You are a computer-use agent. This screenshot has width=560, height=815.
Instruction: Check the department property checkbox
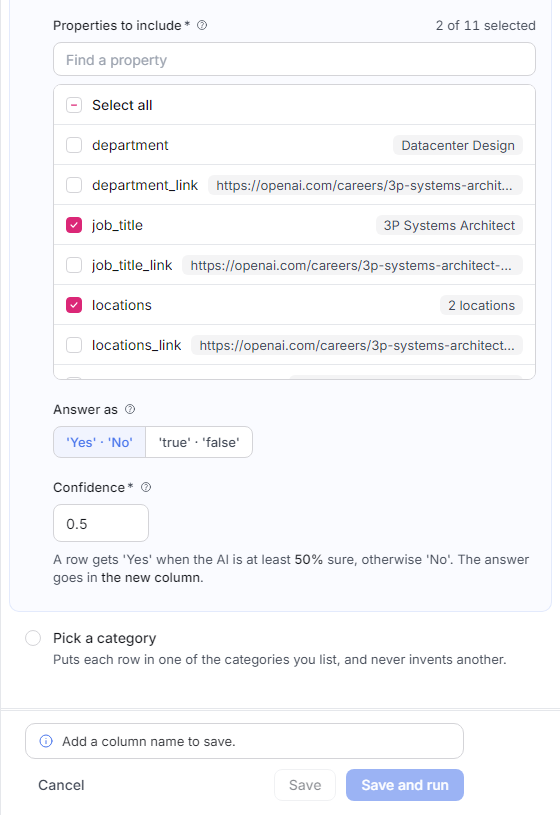click(74, 145)
